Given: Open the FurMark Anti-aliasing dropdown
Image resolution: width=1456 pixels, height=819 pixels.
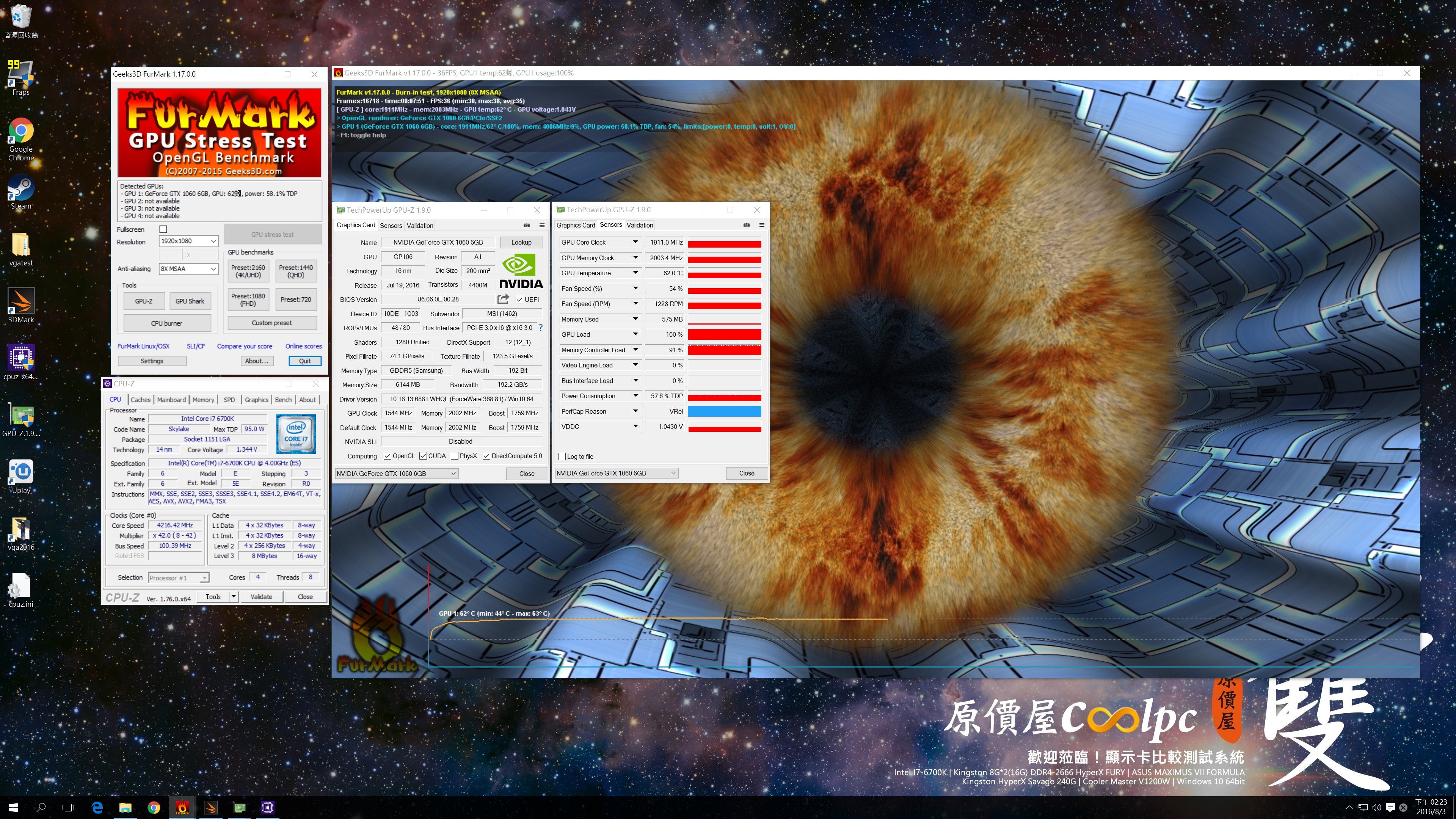Looking at the screenshot, I should click(188, 269).
